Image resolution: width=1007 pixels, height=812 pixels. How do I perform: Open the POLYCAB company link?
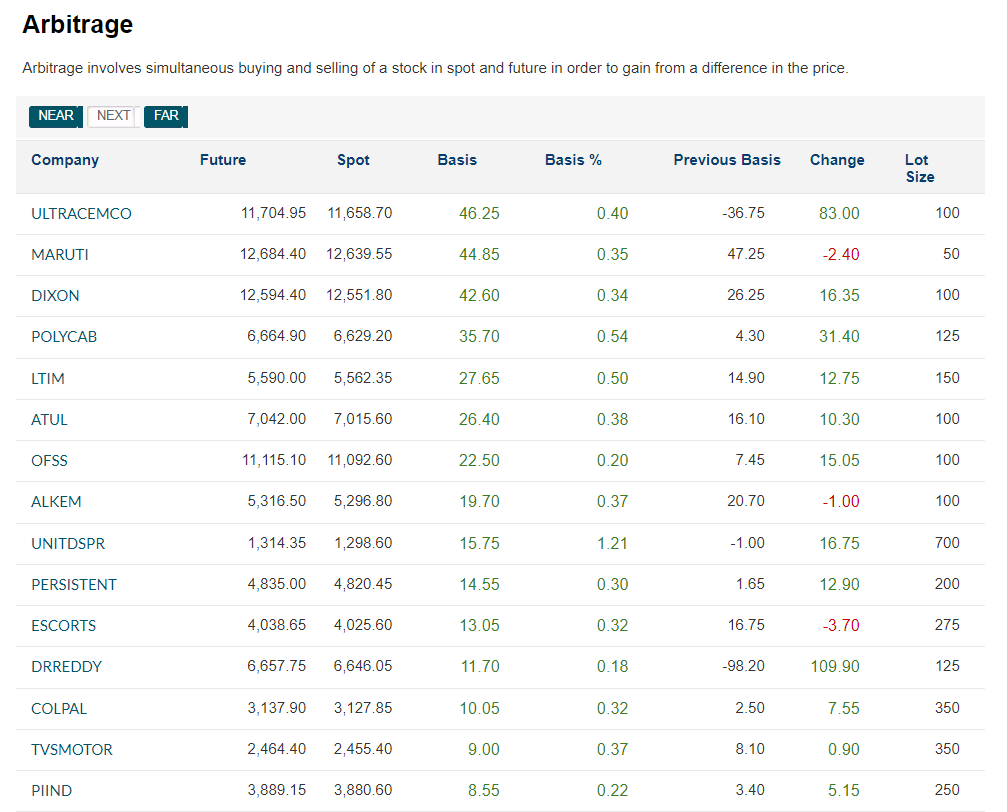[x=64, y=337]
